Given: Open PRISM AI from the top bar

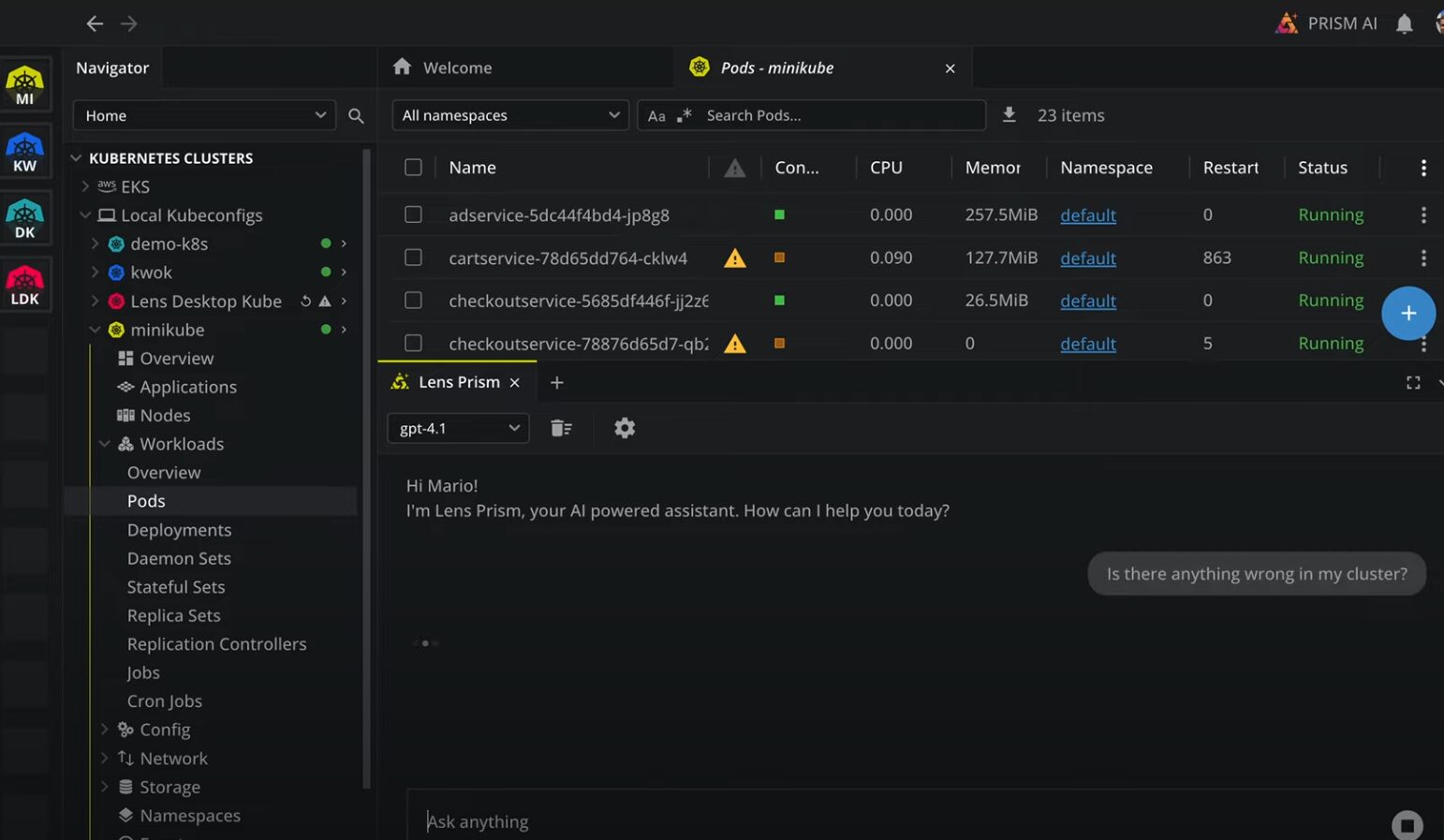Looking at the screenshot, I should point(1326,23).
